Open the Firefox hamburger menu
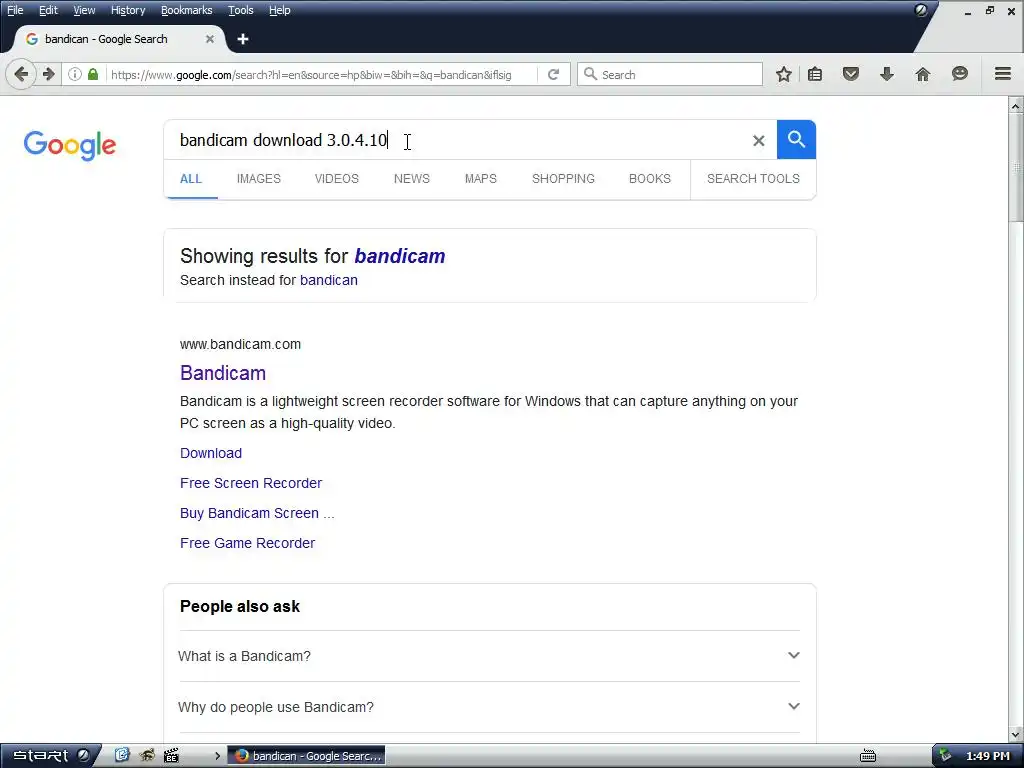 point(1002,74)
